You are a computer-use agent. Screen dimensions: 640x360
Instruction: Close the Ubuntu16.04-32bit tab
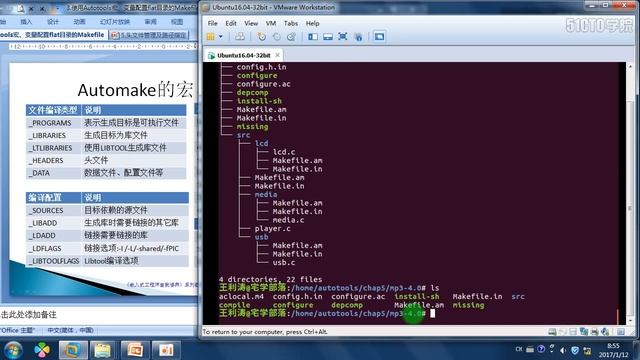[278, 55]
